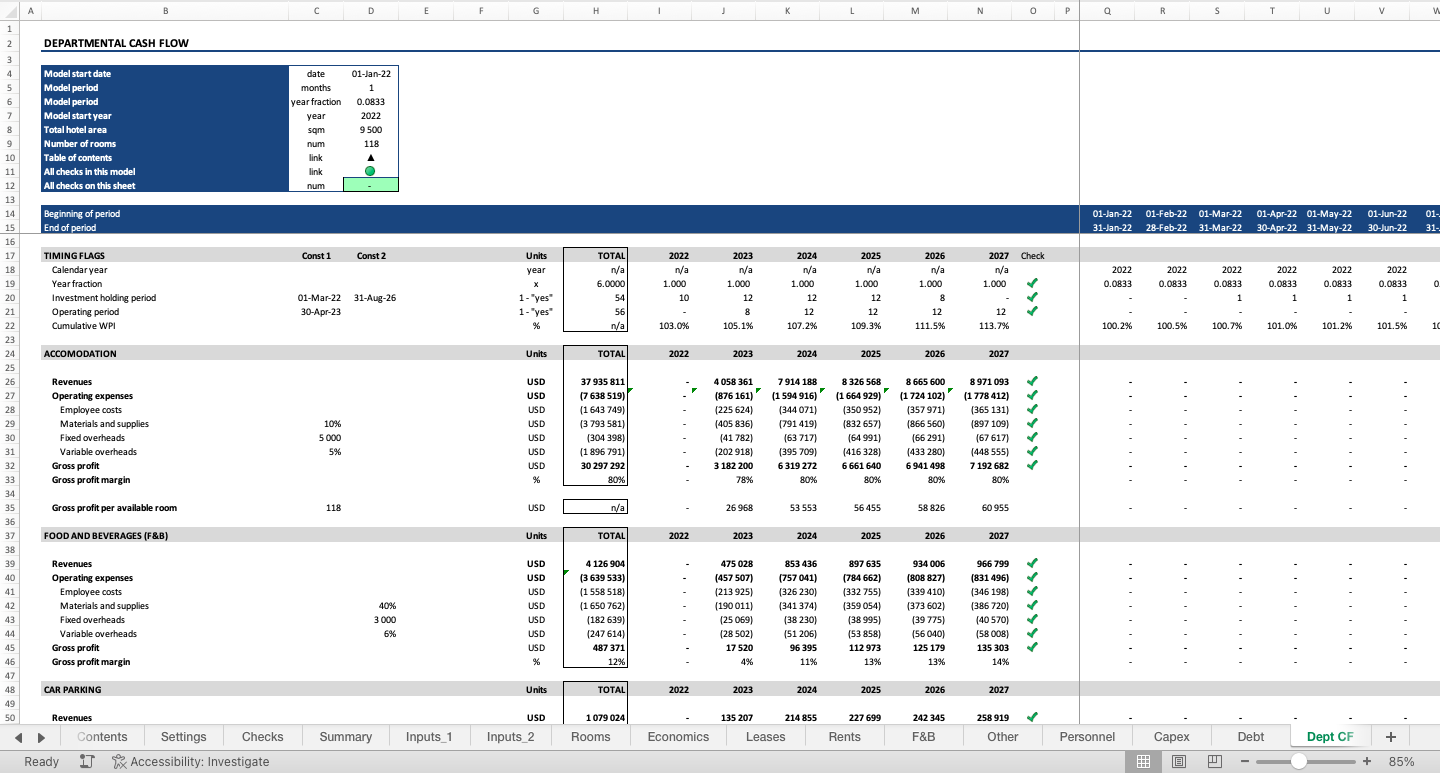Zoom out using the minus icon
This screenshot has width=1440, height=773.
click(x=1245, y=761)
